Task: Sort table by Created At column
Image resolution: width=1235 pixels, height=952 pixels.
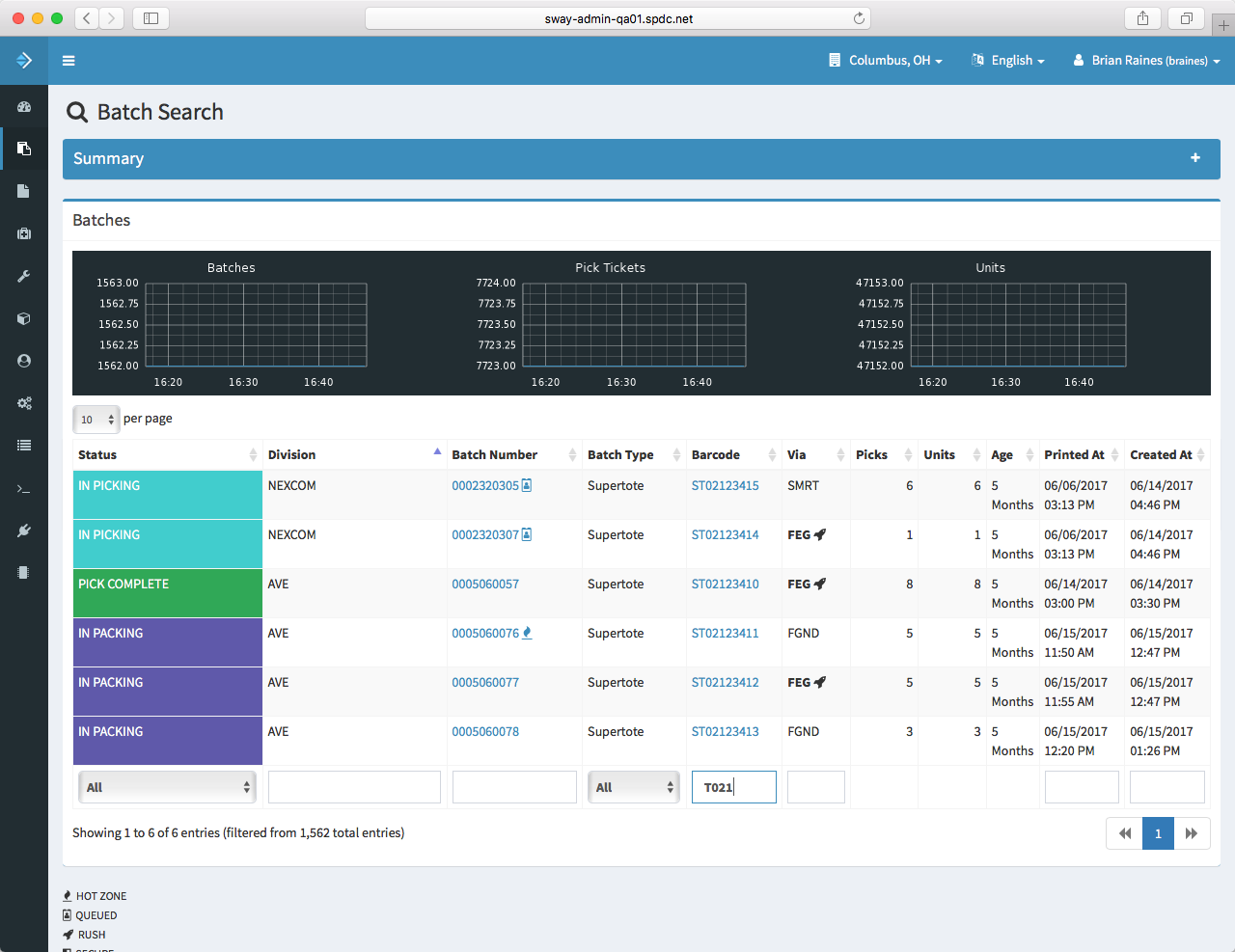Action: point(1167,454)
